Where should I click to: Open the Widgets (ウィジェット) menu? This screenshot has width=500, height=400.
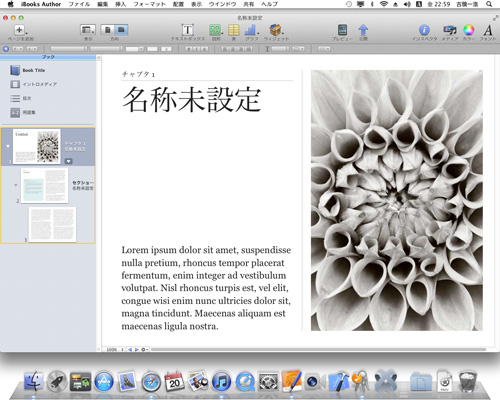coord(276,30)
